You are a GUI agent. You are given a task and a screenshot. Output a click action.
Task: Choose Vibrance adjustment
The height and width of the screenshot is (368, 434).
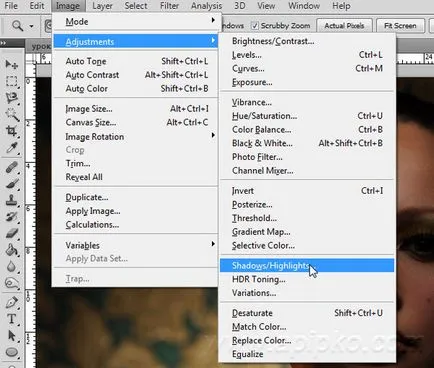307,102
